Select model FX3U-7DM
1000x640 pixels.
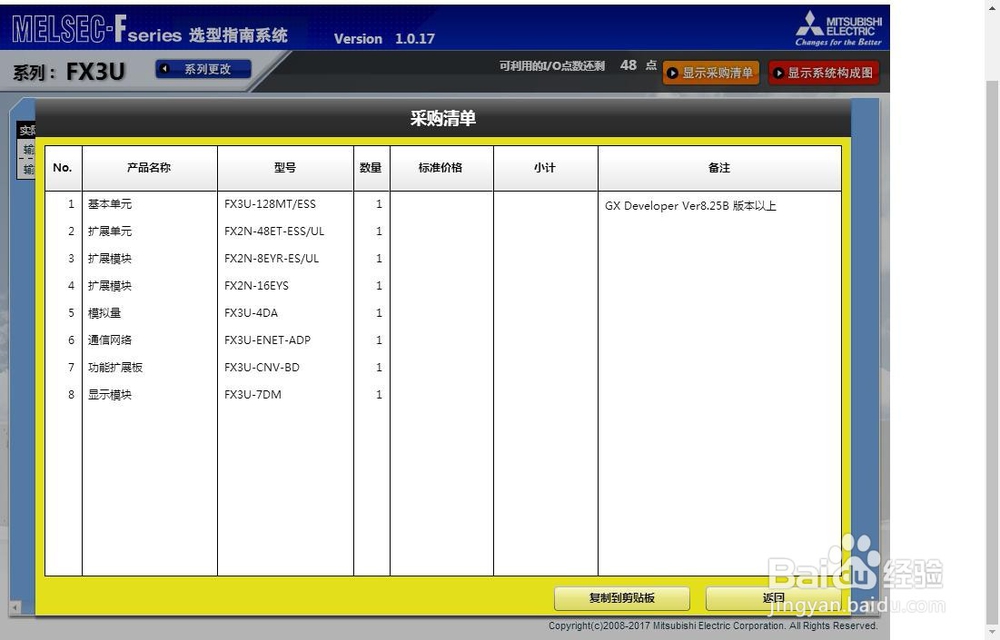point(253,395)
